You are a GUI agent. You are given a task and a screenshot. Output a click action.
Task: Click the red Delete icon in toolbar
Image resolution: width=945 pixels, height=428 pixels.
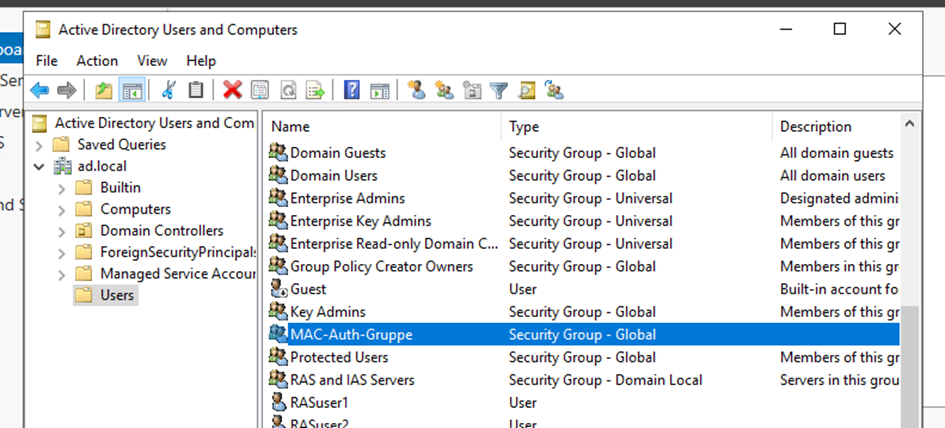[233, 91]
